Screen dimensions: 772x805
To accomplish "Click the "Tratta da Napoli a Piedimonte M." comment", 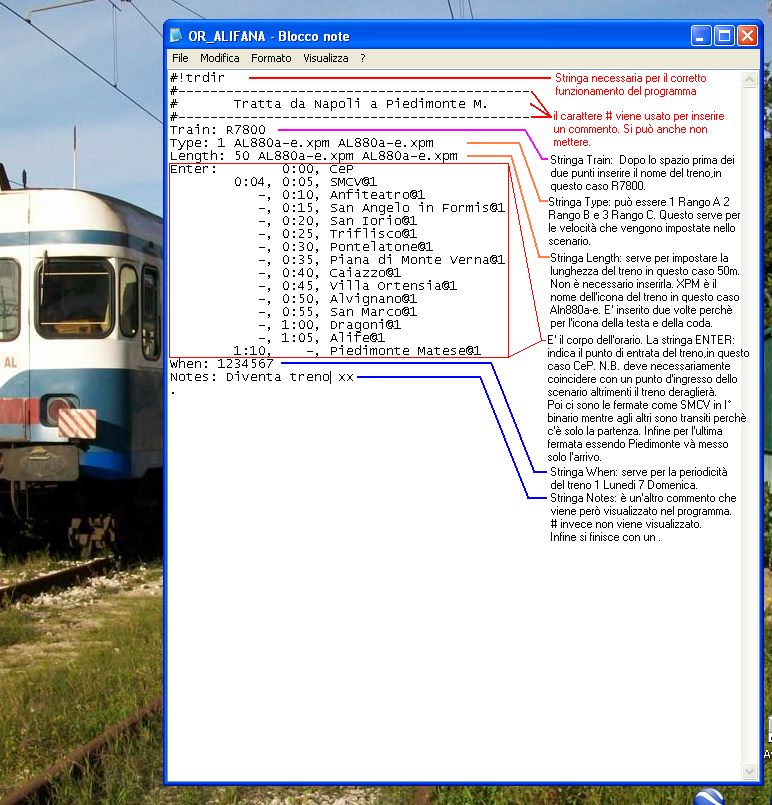I will [x=359, y=104].
